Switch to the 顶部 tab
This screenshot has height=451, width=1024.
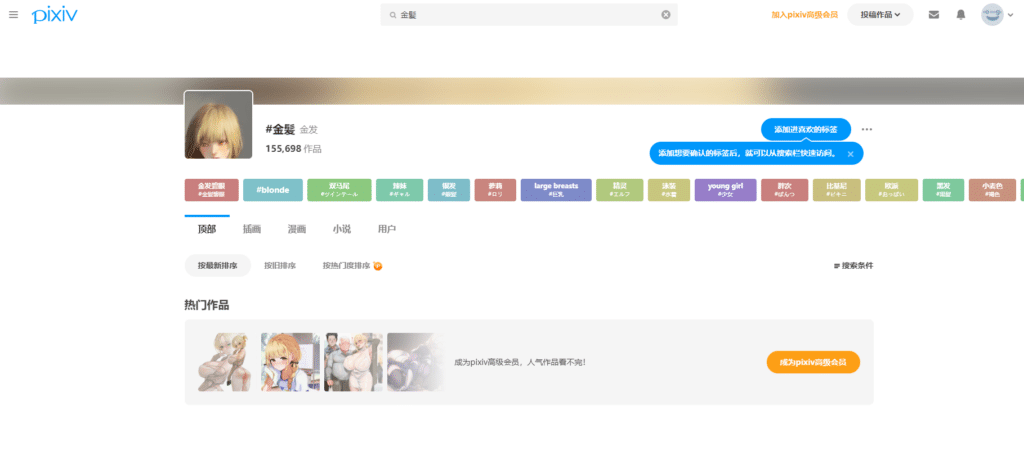tap(207, 229)
